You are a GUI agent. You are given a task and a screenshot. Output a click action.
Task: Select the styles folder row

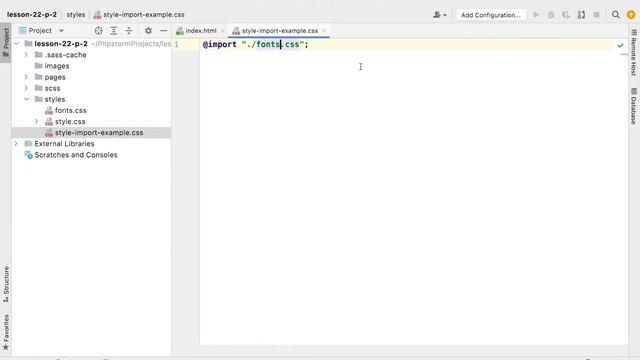point(91,99)
